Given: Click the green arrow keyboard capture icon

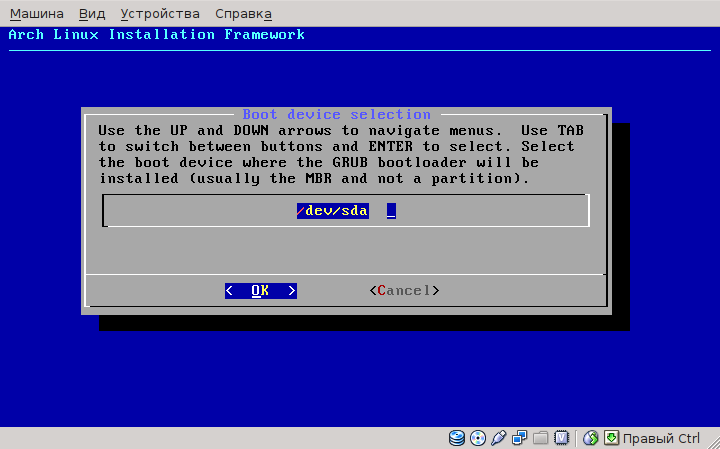Looking at the screenshot, I should (611, 438).
